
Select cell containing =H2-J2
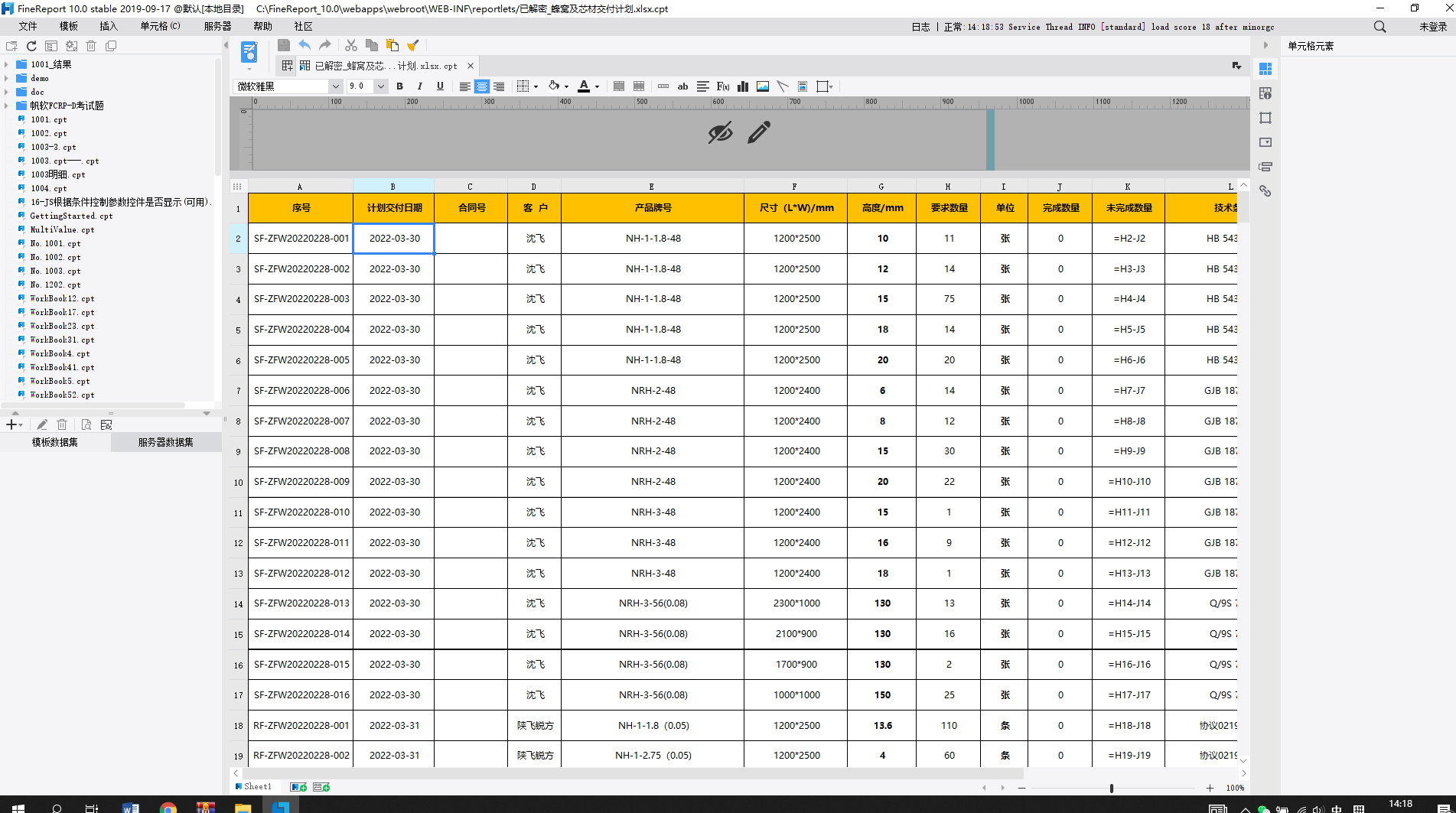[1129, 238]
